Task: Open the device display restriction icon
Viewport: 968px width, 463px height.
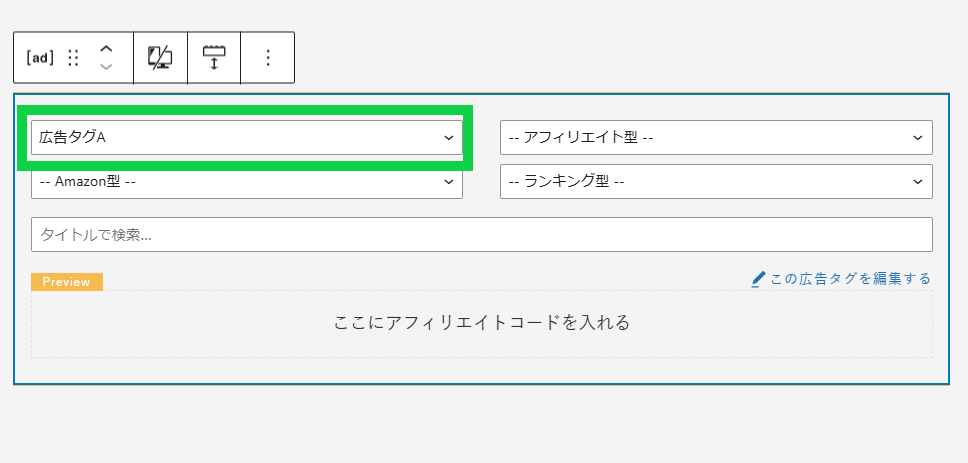Action: (160, 57)
